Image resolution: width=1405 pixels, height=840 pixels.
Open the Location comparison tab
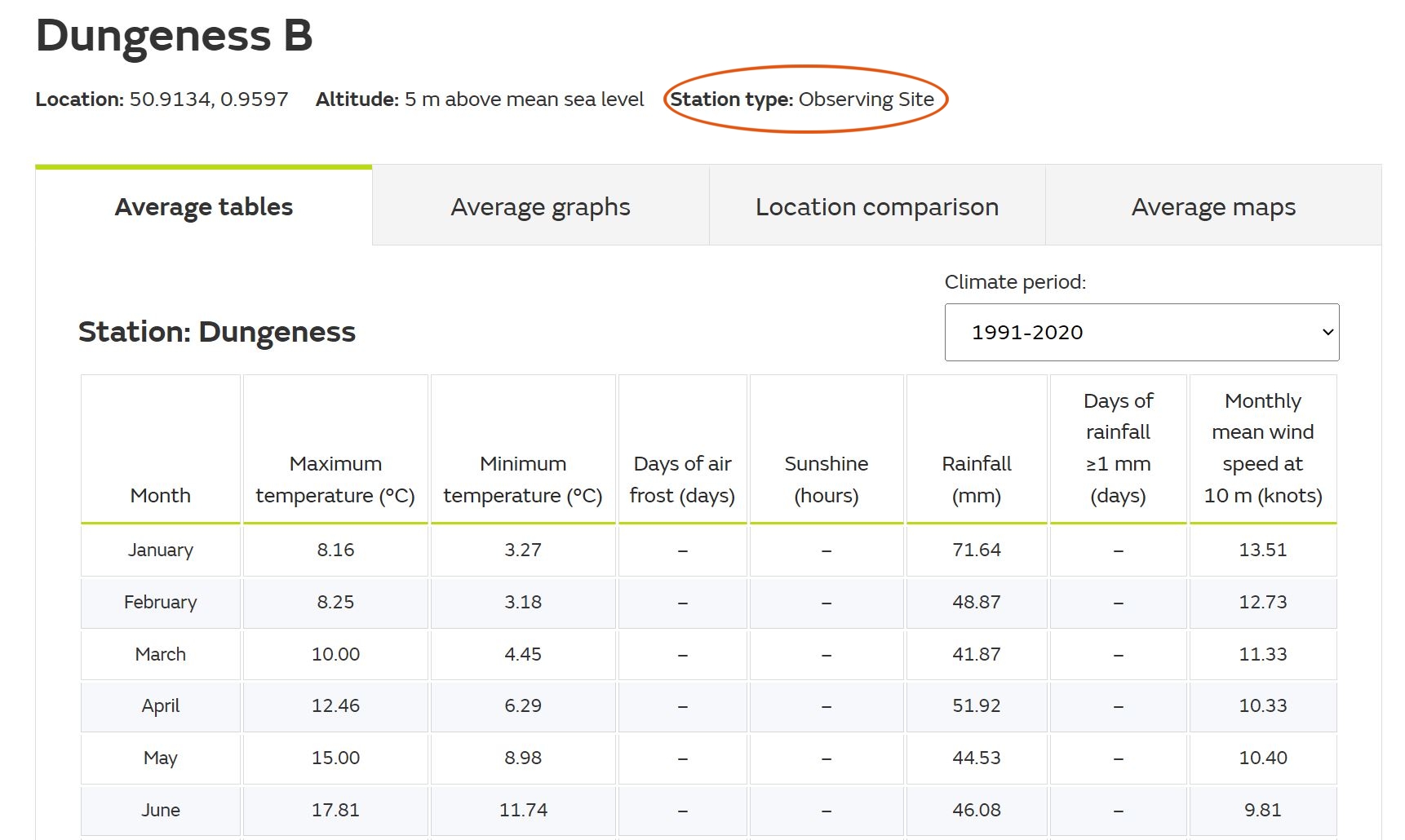click(876, 207)
